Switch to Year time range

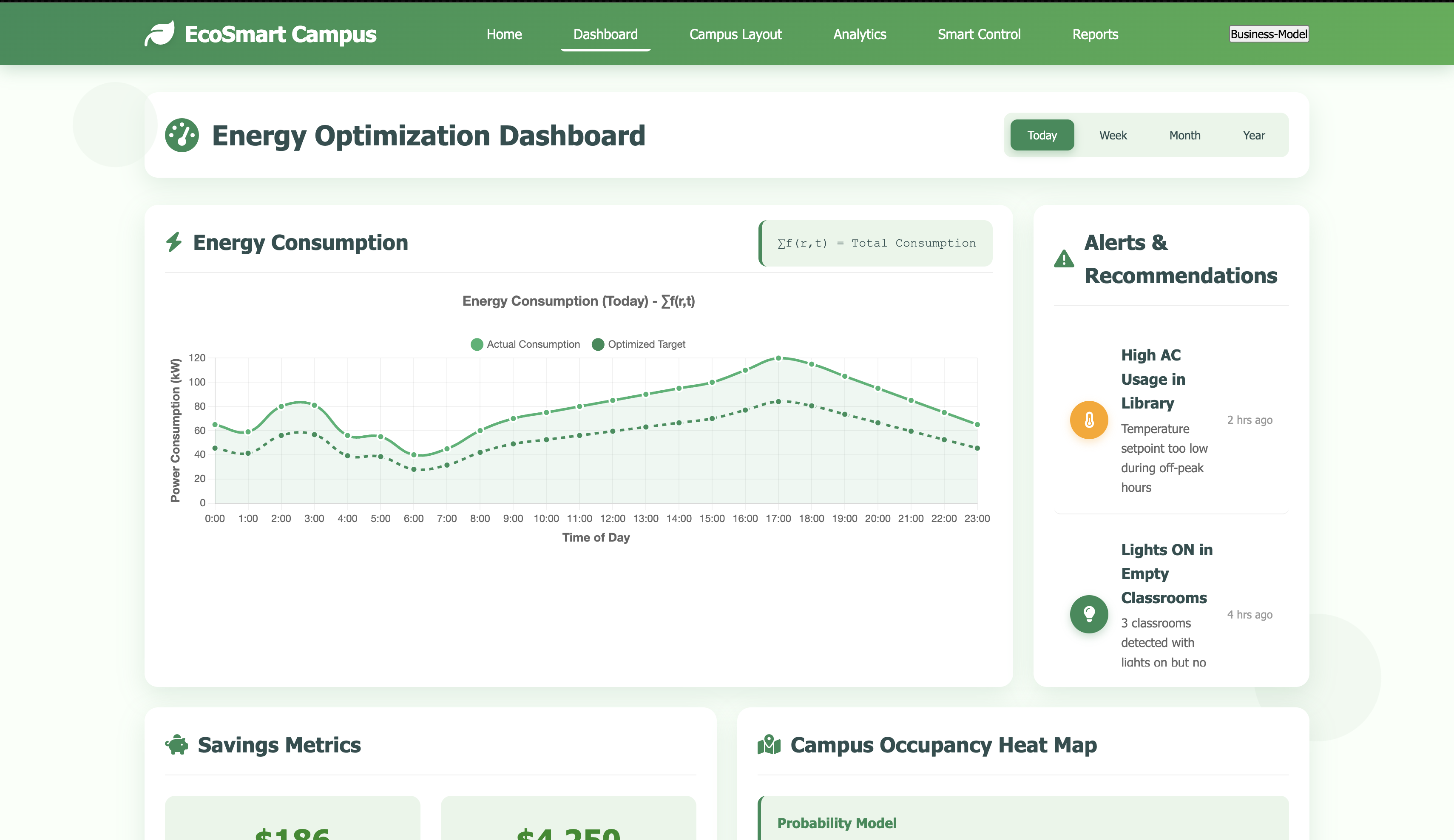click(1253, 135)
